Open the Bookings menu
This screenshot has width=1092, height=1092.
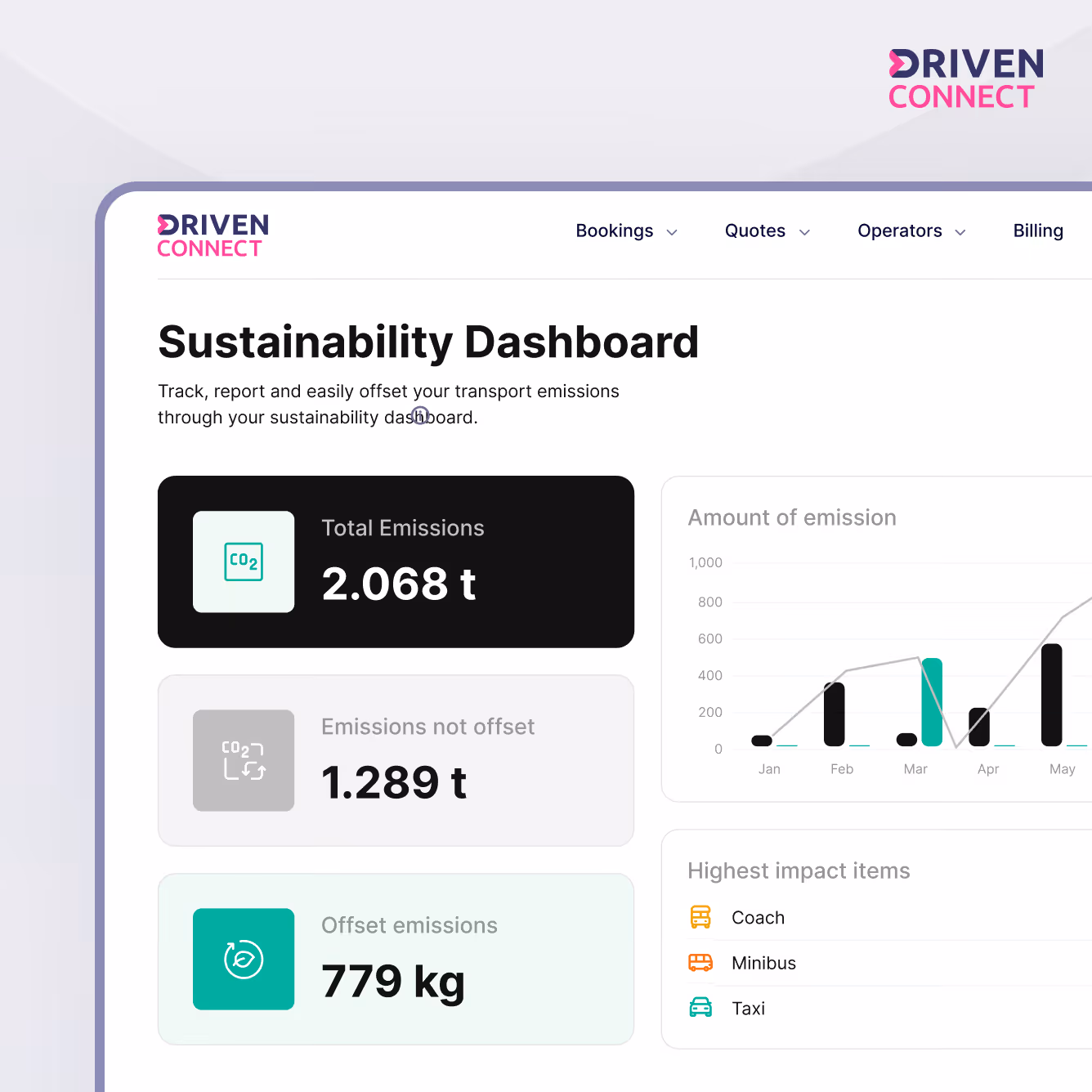pyautogui.click(x=627, y=230)
